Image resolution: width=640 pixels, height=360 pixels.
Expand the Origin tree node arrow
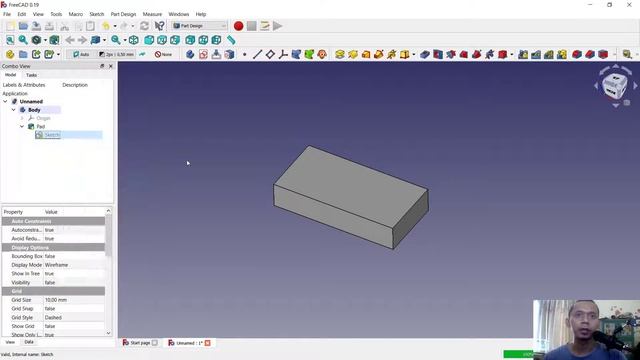(x=22, y=118)
